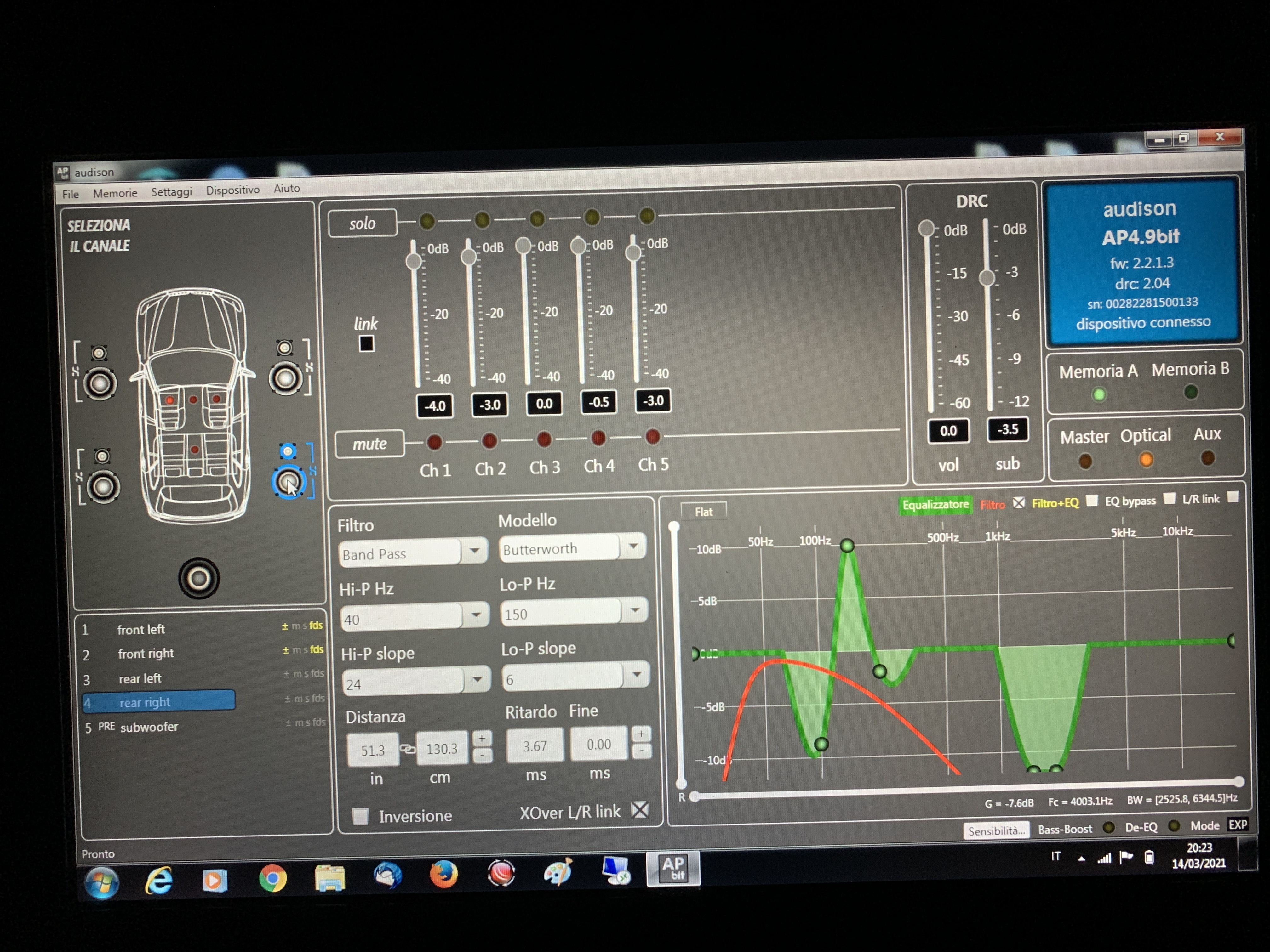This screenshot has width=1270, height=952.
Task: Click the solo button
Action: click(x=362, y=223)
